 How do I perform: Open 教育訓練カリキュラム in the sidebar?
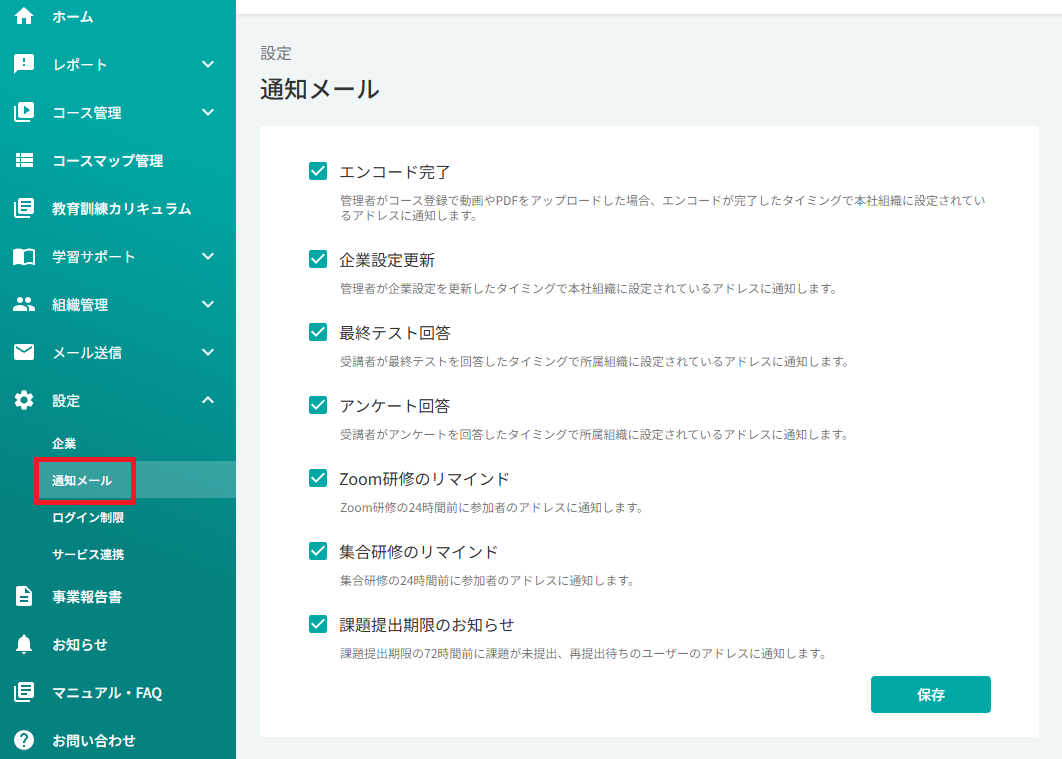[122, 209]
